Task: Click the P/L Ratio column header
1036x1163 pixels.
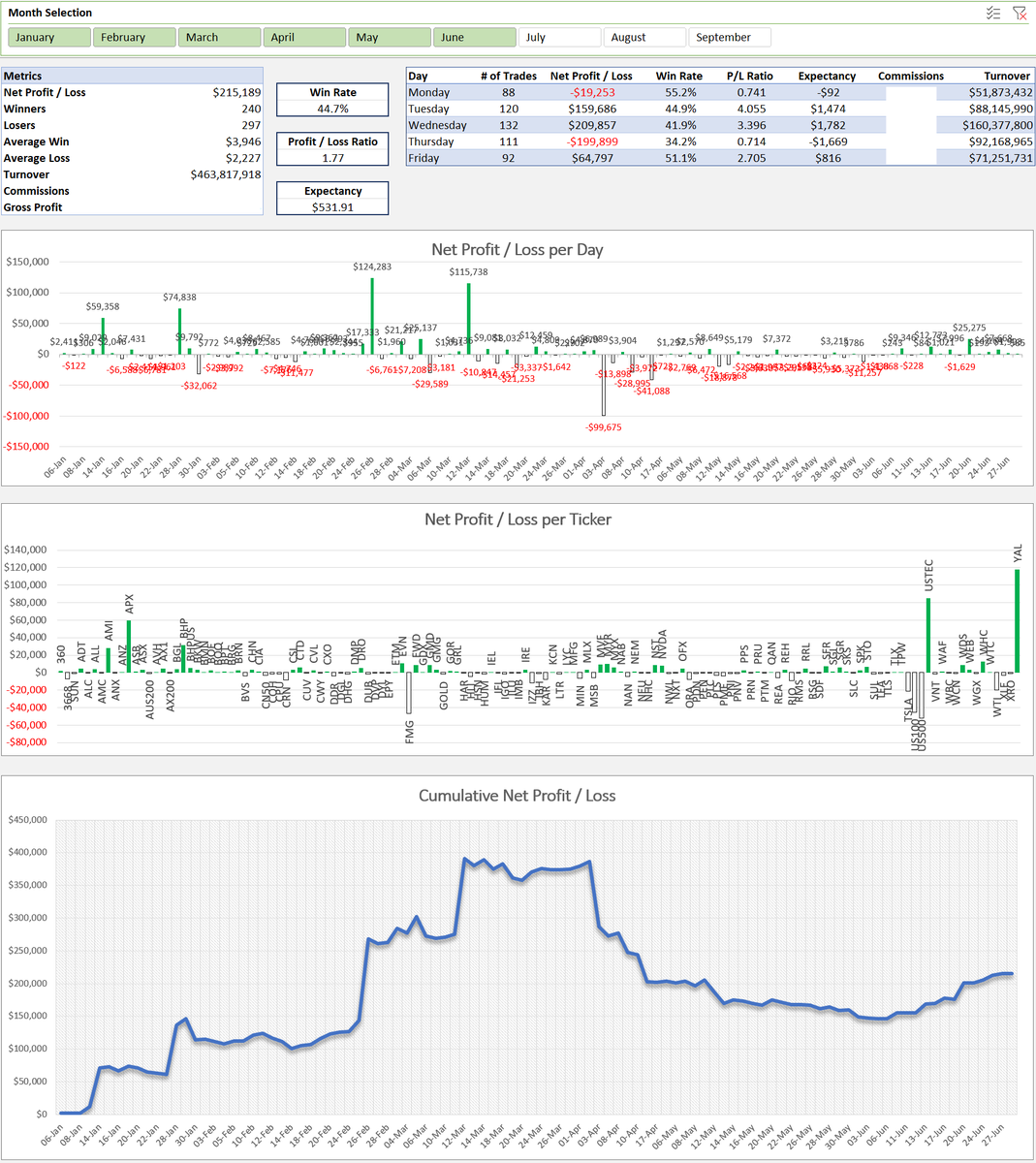Action: [750, 76]
